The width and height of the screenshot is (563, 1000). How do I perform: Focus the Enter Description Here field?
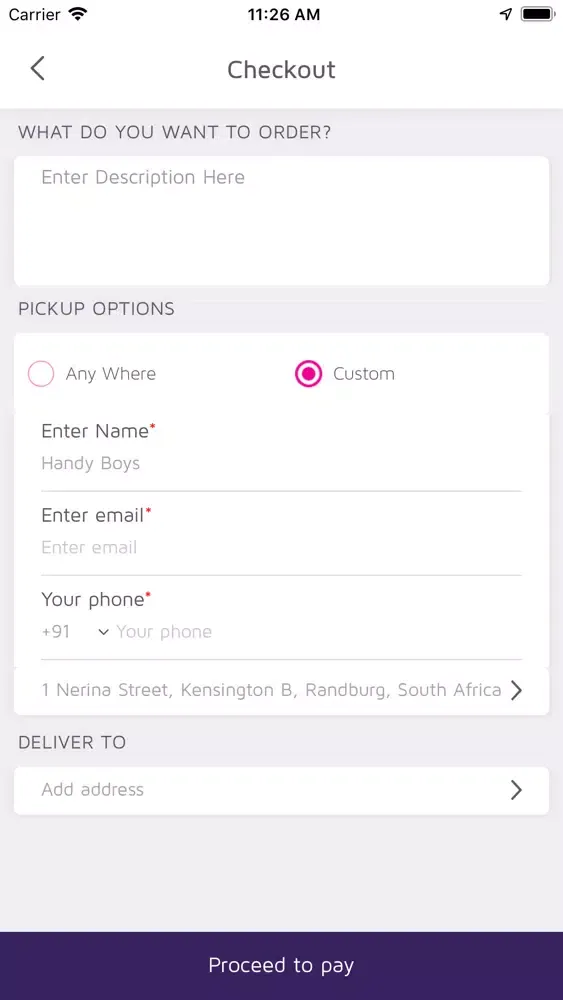pos(281,221)
